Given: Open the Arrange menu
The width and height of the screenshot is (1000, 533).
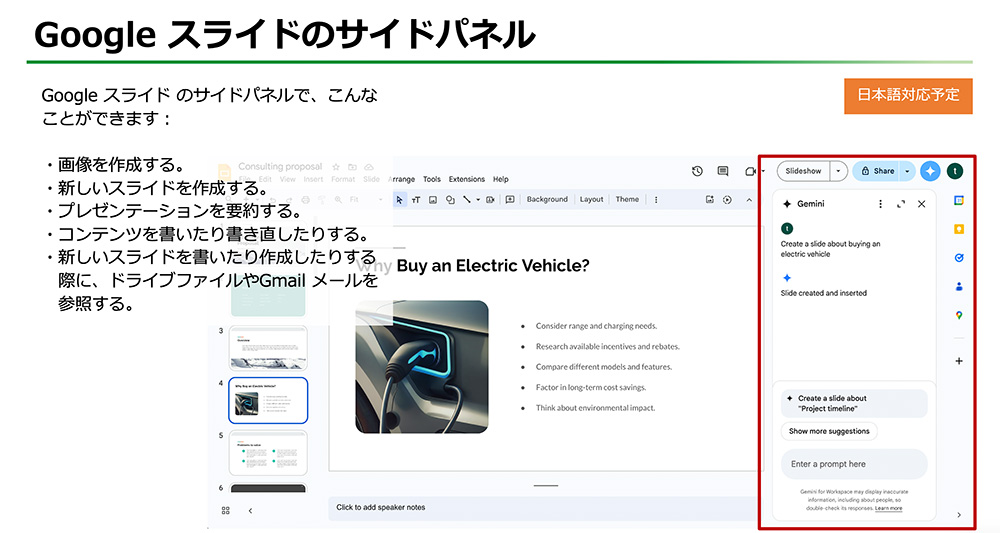Looking at the screenshot, I should click(402, 179).
